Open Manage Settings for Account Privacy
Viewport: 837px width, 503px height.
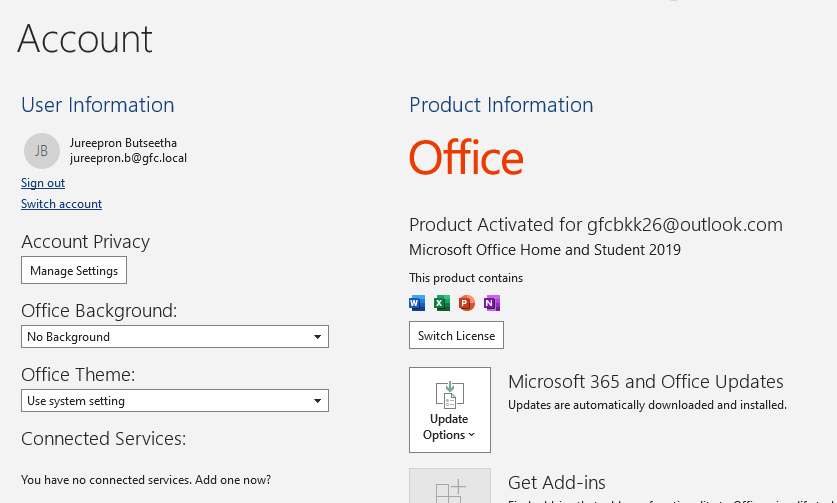click(74, 271)
